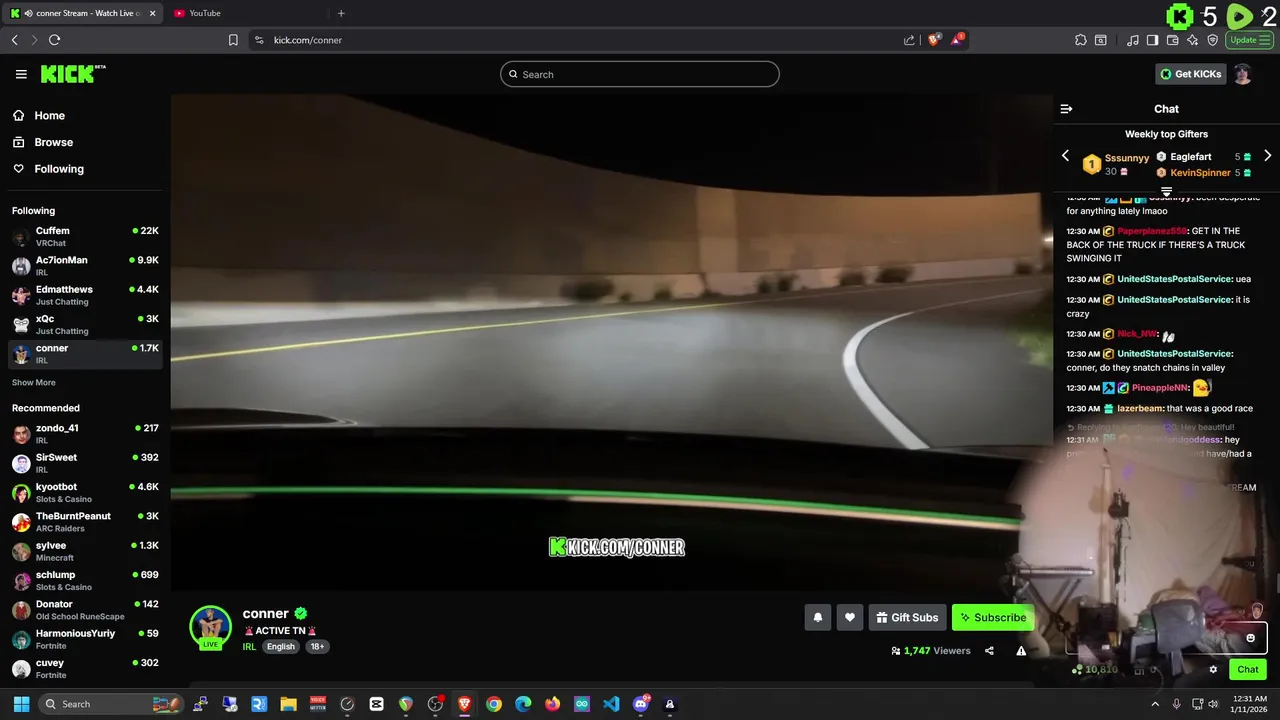
Task: Open browser extensions puzzle icon
Action: click(1080, 40)
